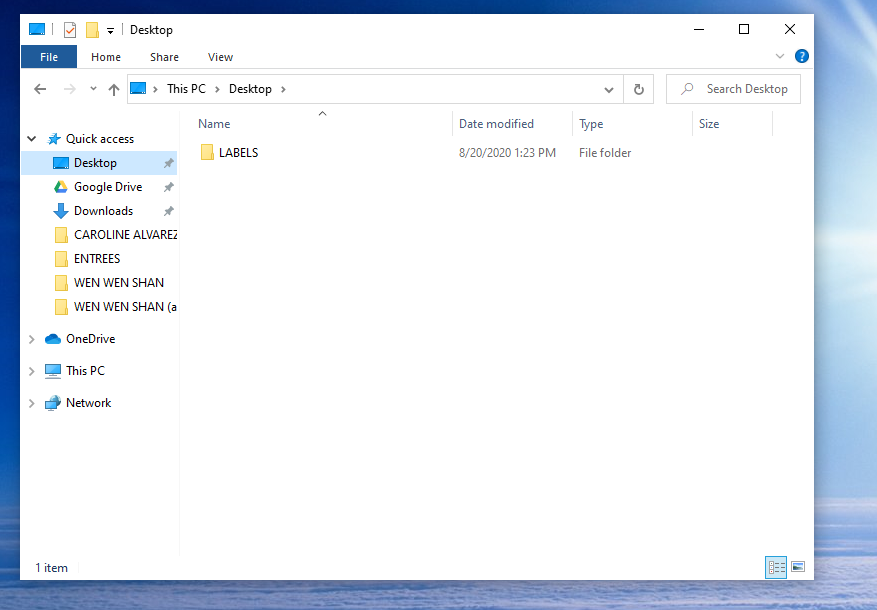Image resolution: width=877 pixels, height=610 pixels.
Task: Open the Customize Quick Access Toolbar dropdown
Action: (x=110, y=31)
